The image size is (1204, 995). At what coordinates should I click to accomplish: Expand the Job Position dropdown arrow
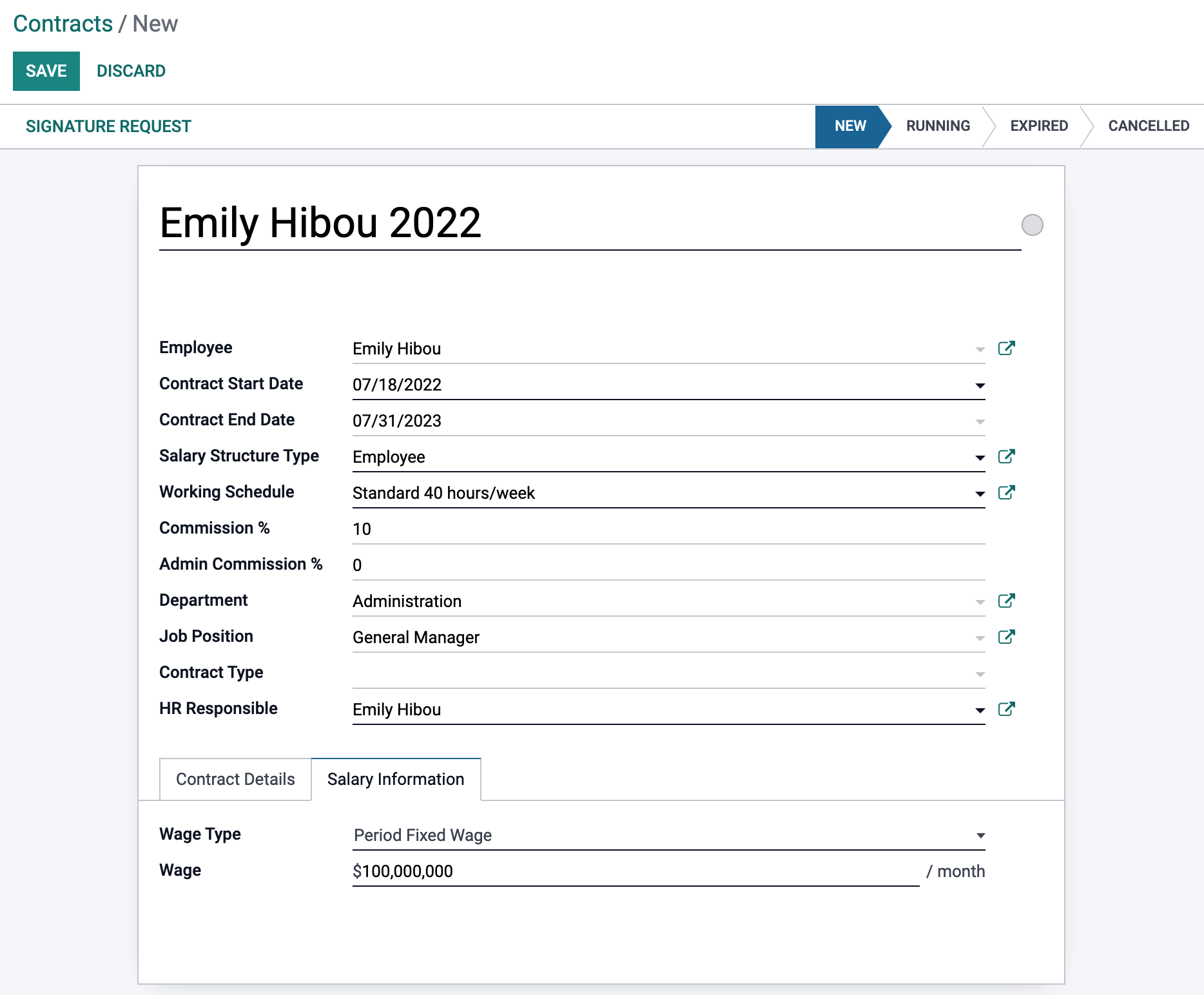coord(980,639)
